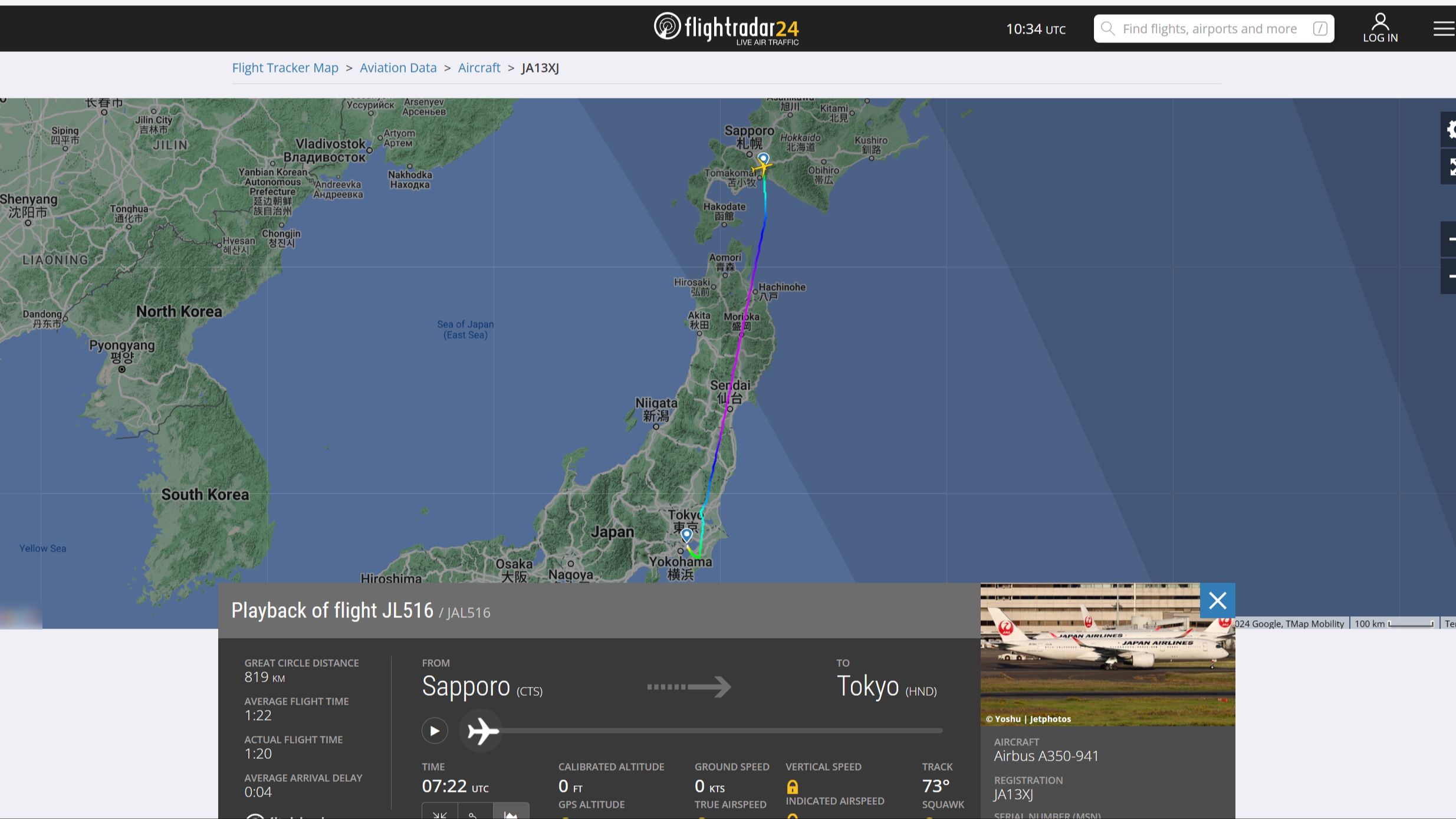Enter fullscreen map view

pos(1451,167)
